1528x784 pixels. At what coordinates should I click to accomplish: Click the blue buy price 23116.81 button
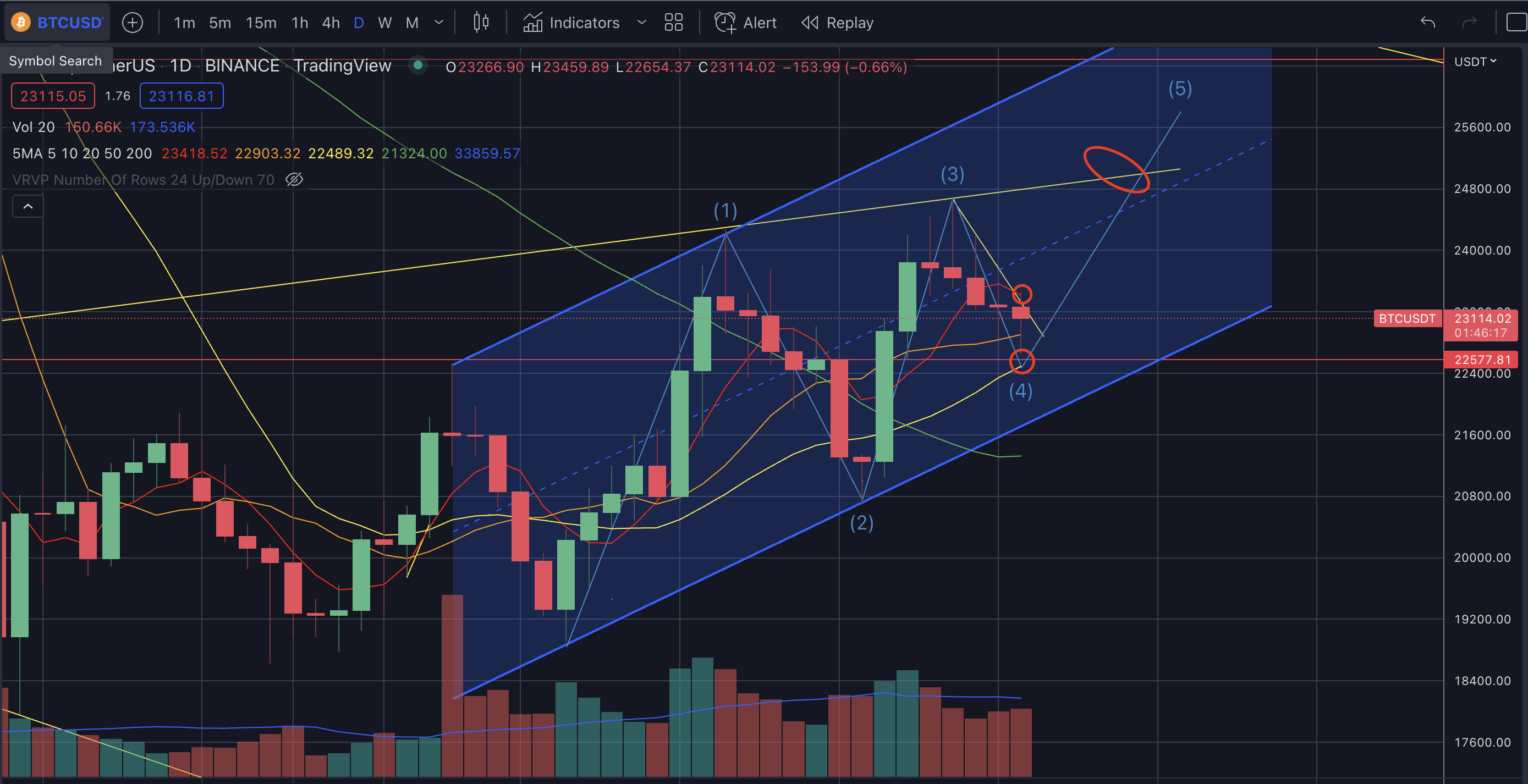click(182, 96)
